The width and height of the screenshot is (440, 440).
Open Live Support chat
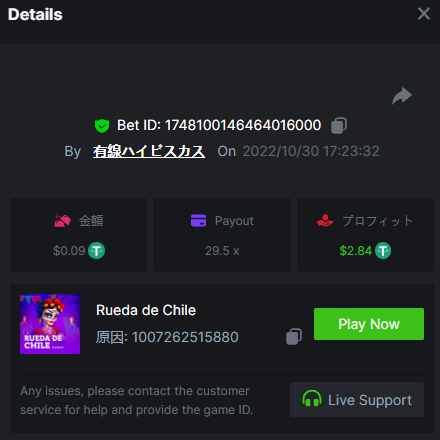point(357,399)
